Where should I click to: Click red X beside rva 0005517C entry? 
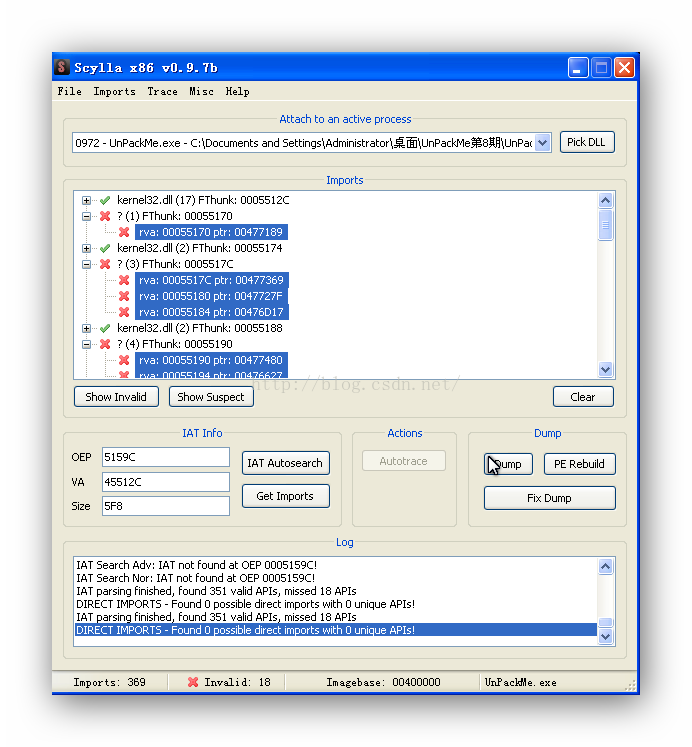(x=124, y=280)
